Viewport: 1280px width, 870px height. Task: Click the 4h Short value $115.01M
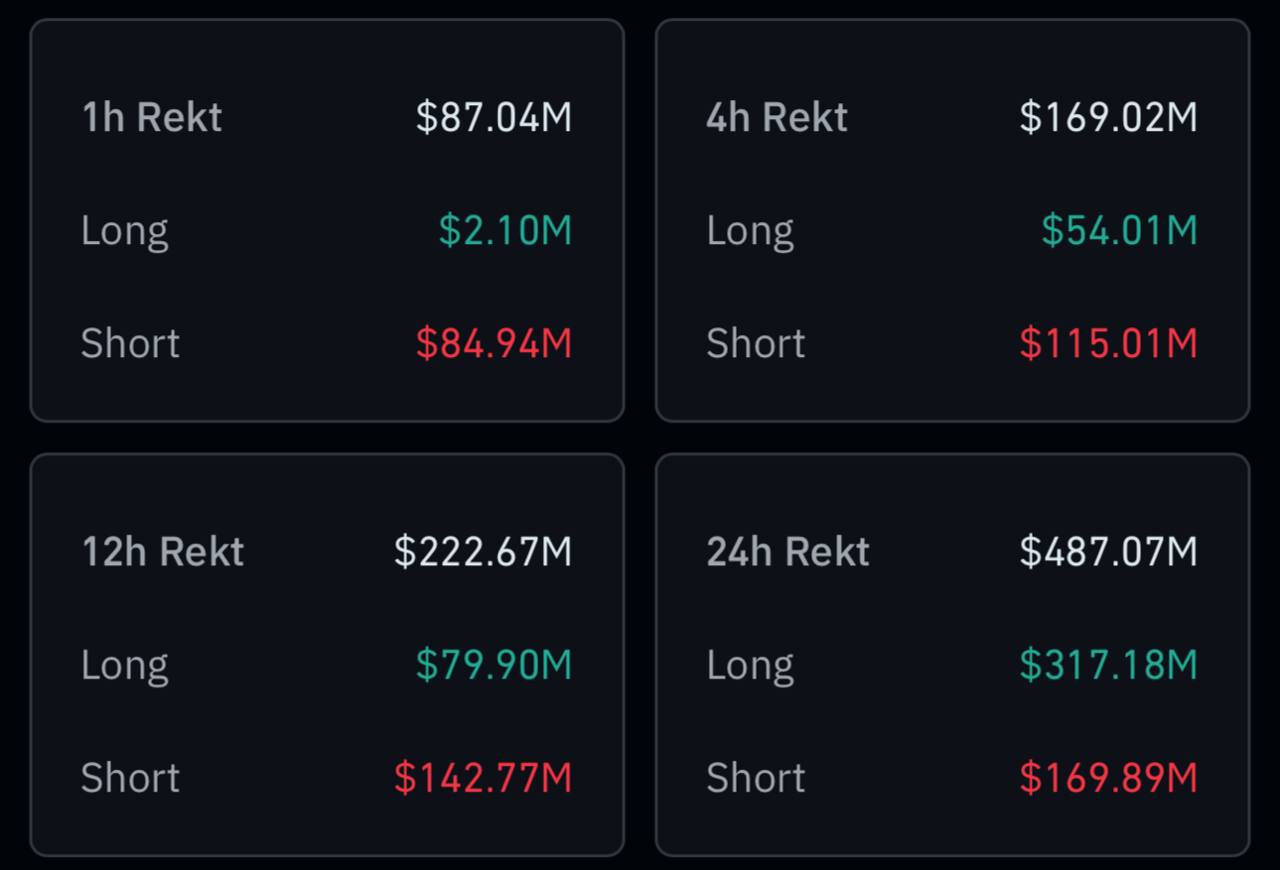pyautogui.click(x=1108, y=344)
